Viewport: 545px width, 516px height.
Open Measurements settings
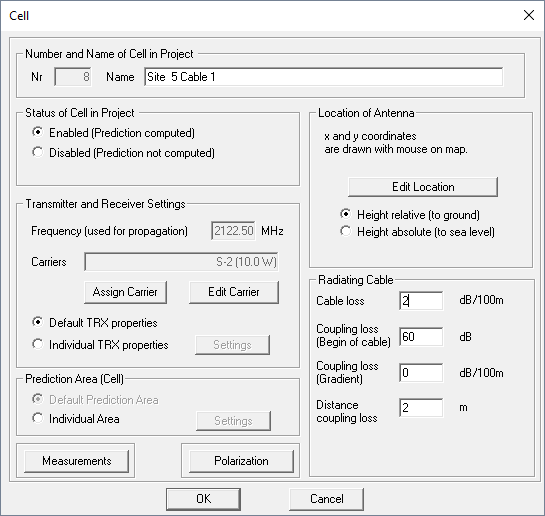coord(76,461)
